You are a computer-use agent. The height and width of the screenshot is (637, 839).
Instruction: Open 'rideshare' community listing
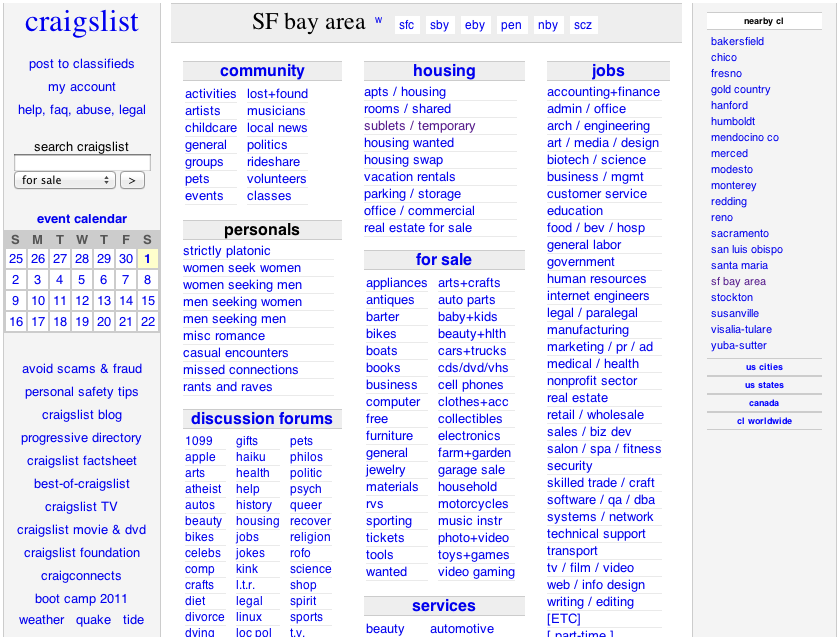273,162
